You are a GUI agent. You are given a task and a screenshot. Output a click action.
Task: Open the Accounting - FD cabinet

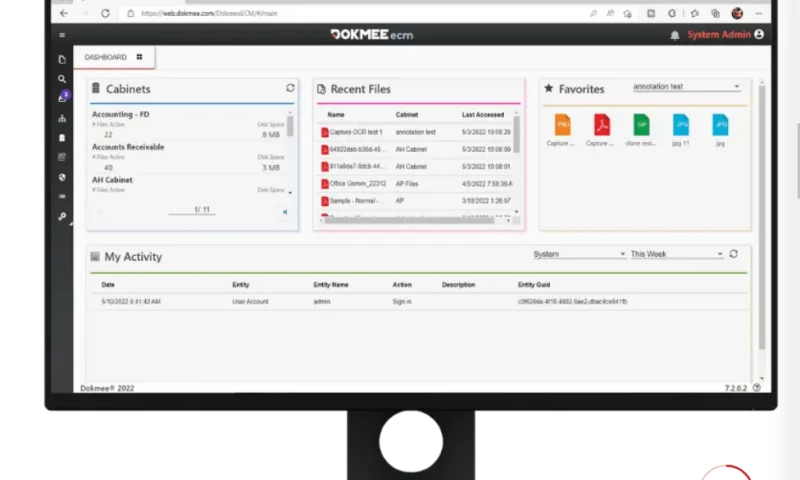[120, 114]
